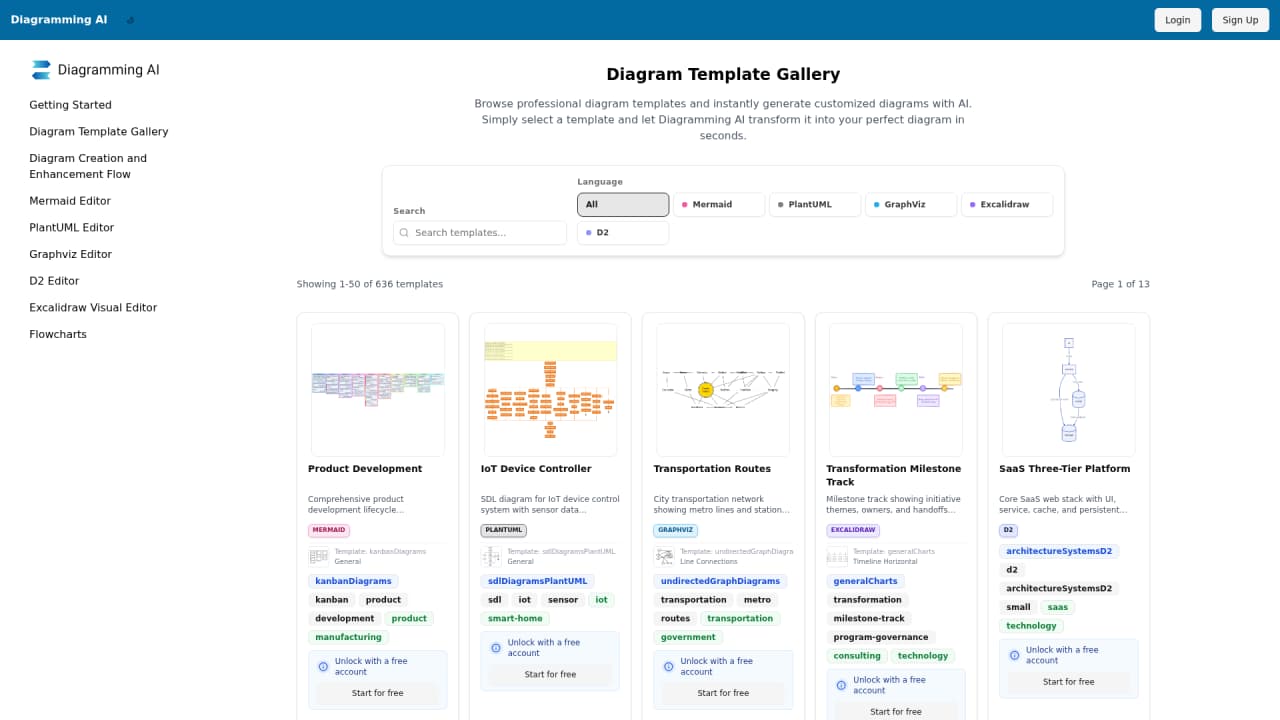Click the magnifier icon in the search box
The image size is (1280, 720).
(x=404, y=233)
